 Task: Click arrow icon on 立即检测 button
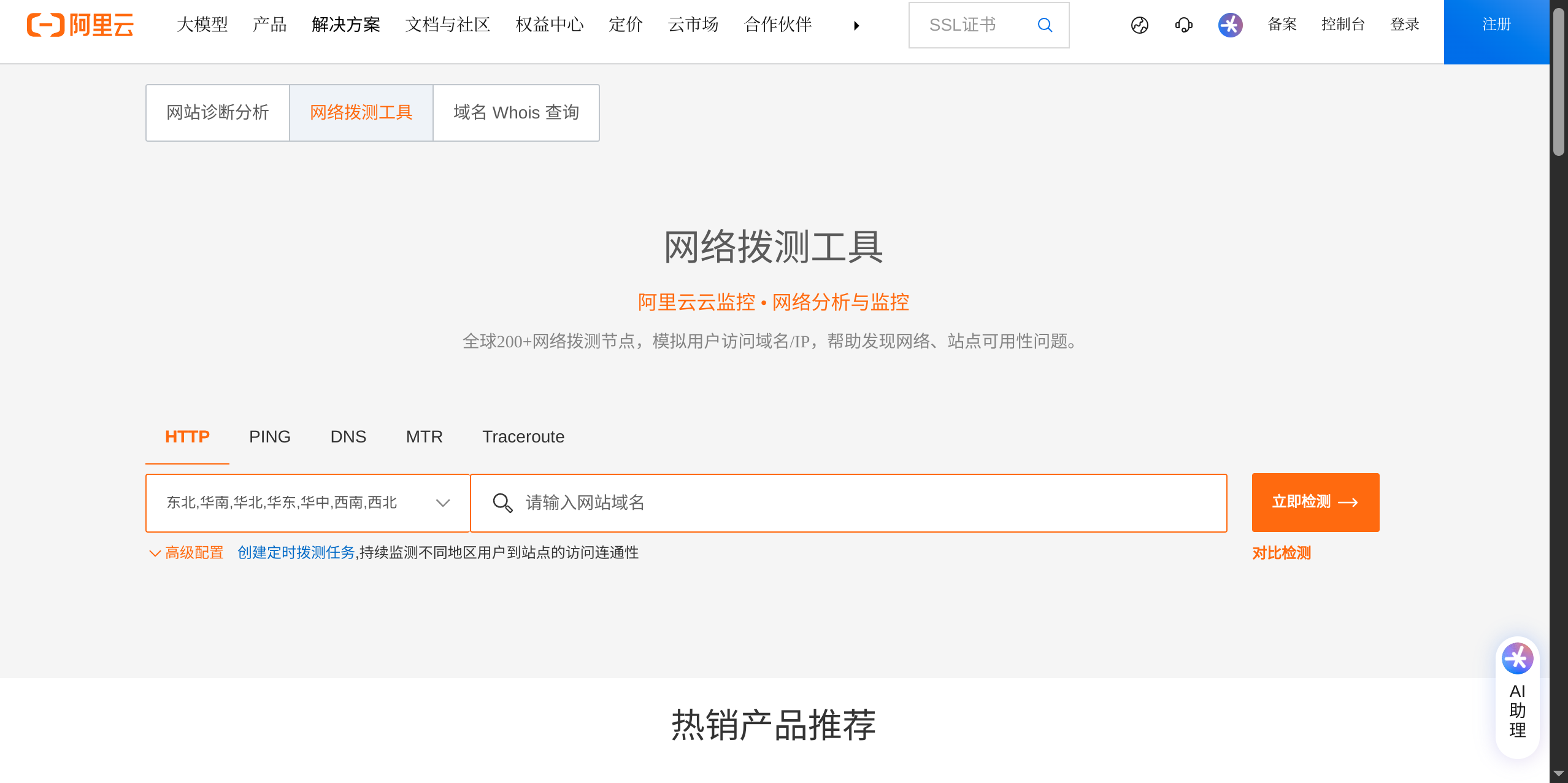[1348, 503]
